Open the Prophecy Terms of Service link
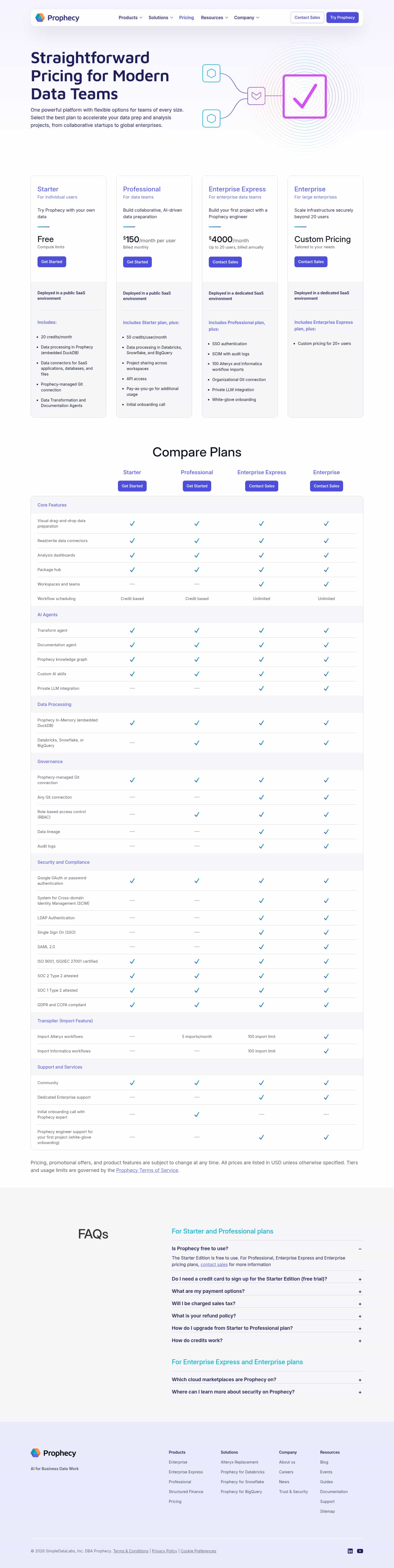394x1568 pixels. point(147,1169)
